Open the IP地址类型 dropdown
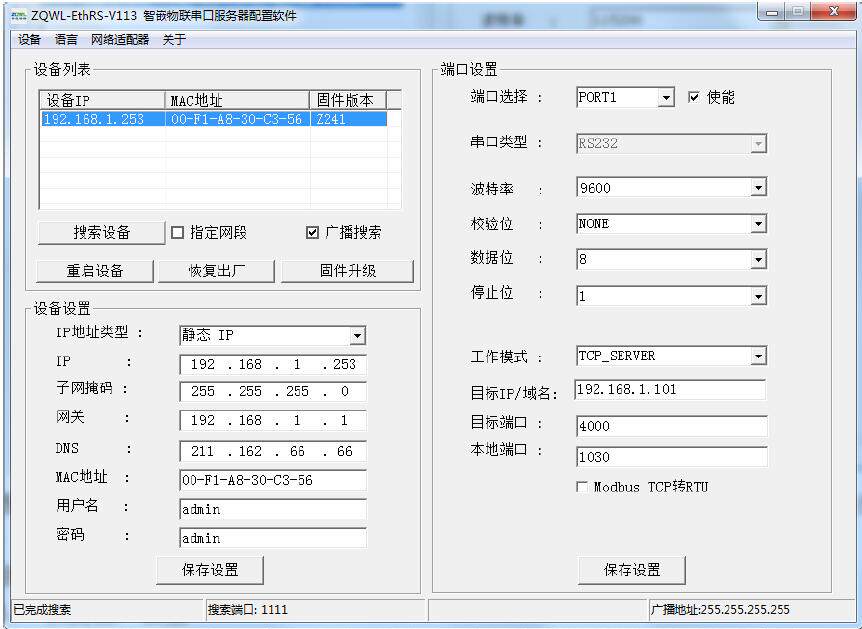862x629 pixels. 357,335
